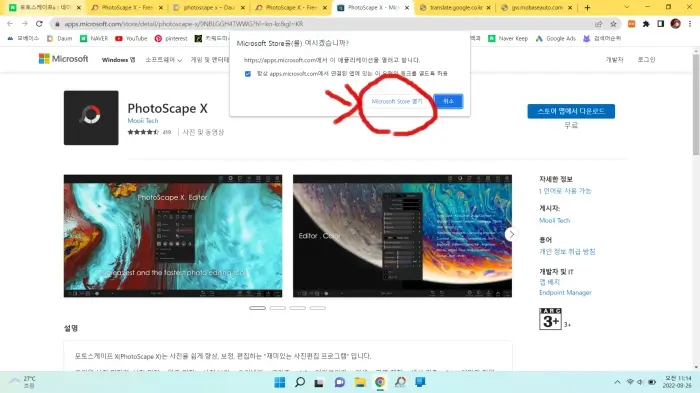Show hidden system tray icons

click(617, 382)
